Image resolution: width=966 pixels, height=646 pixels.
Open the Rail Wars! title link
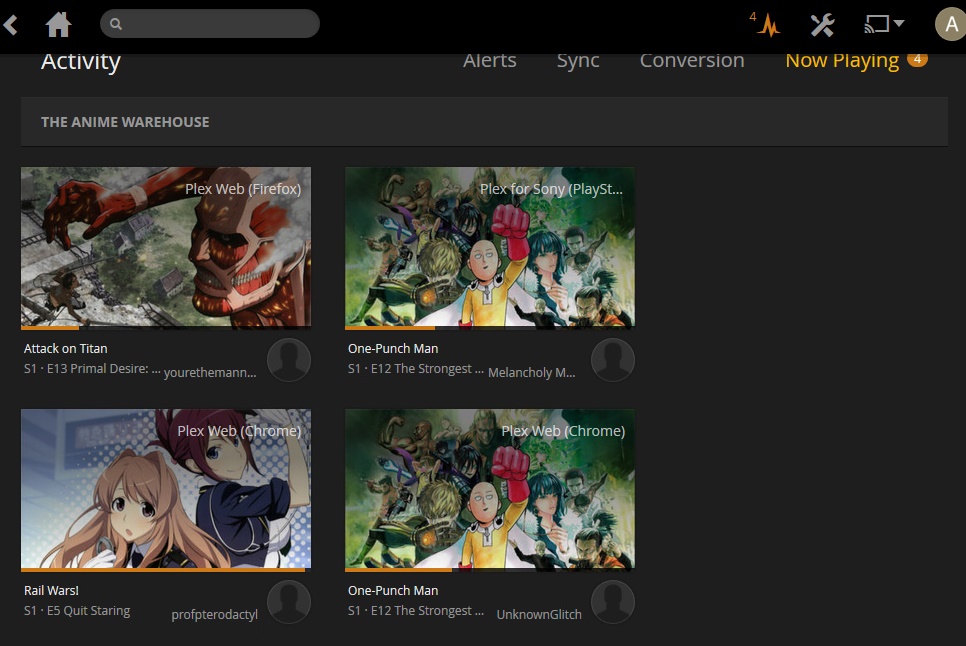[x=51, y=591]
